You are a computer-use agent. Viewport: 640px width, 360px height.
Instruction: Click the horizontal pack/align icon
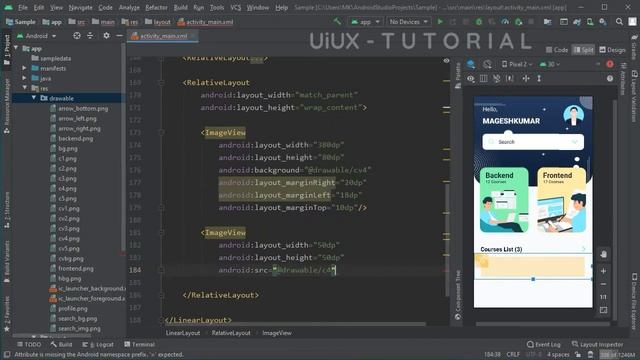click(x=526, y=78)
